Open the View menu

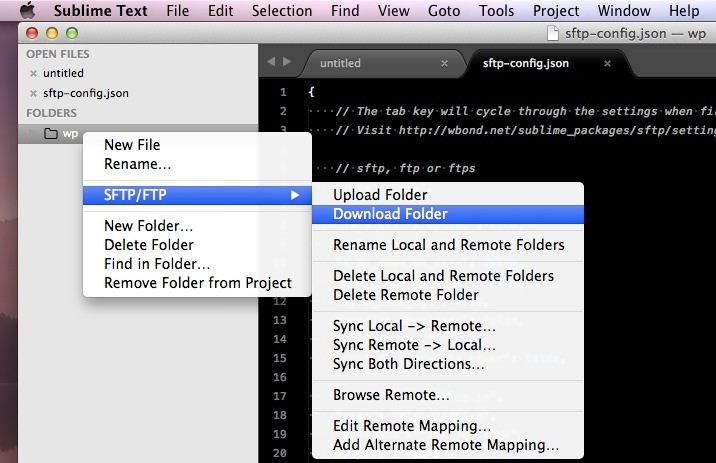(x=394, y=11)
